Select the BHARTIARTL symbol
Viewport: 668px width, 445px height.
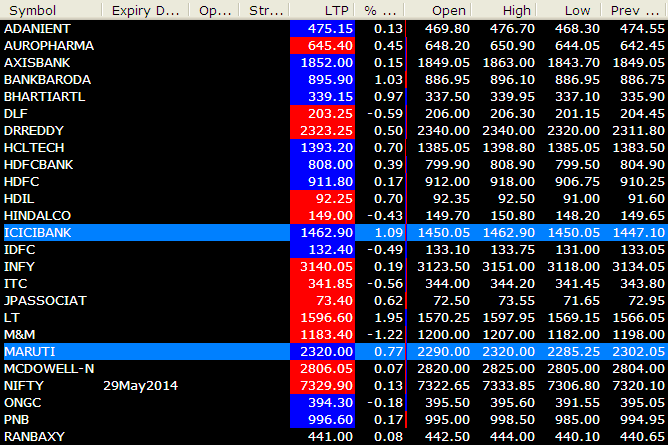45,97
